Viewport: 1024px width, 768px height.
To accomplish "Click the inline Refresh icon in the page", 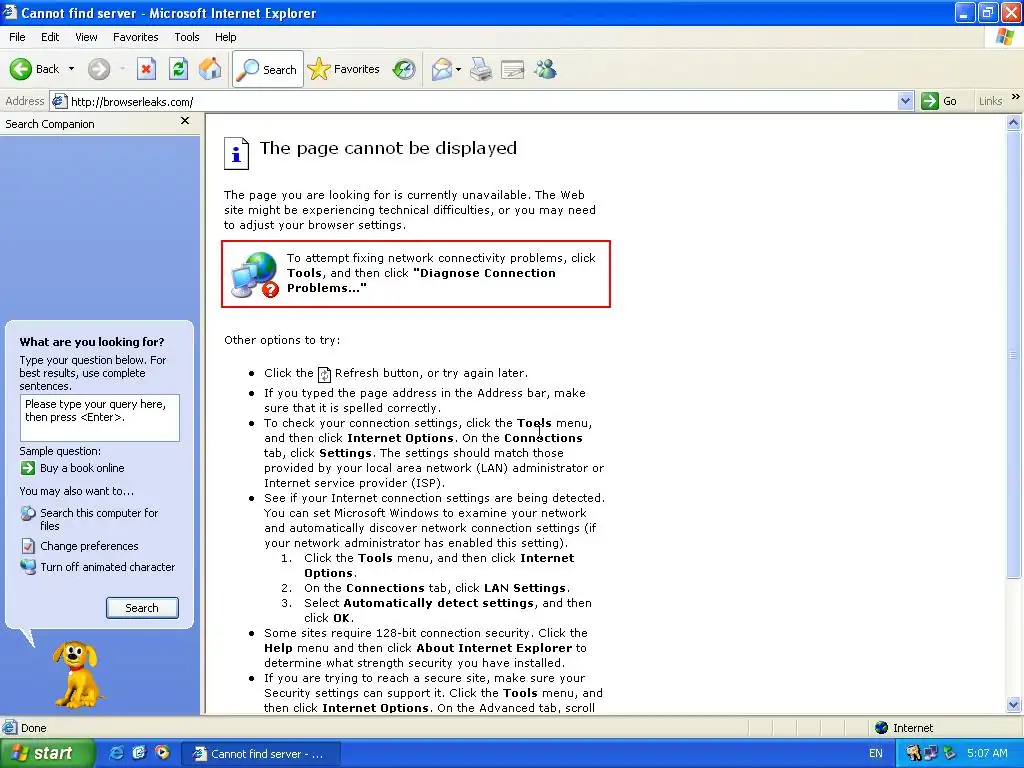I will pos(324,374).
